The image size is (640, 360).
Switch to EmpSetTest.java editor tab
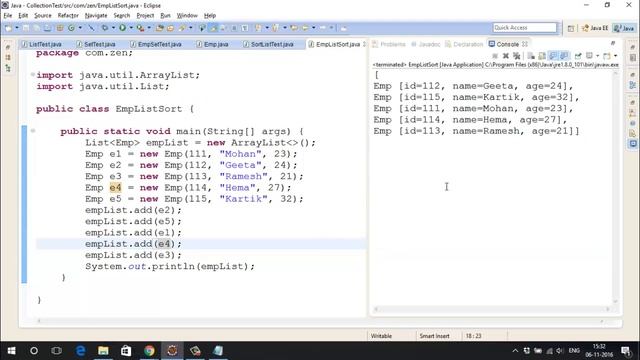(x=156, y=44)
